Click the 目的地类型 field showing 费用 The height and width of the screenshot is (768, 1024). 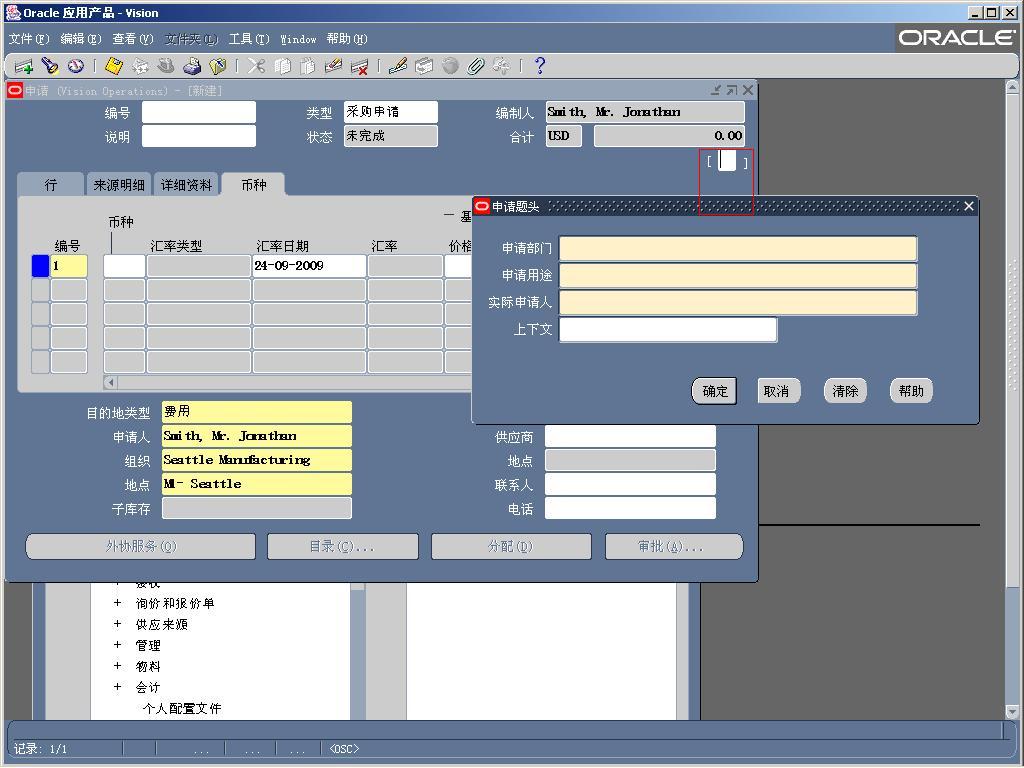(257, 412)
